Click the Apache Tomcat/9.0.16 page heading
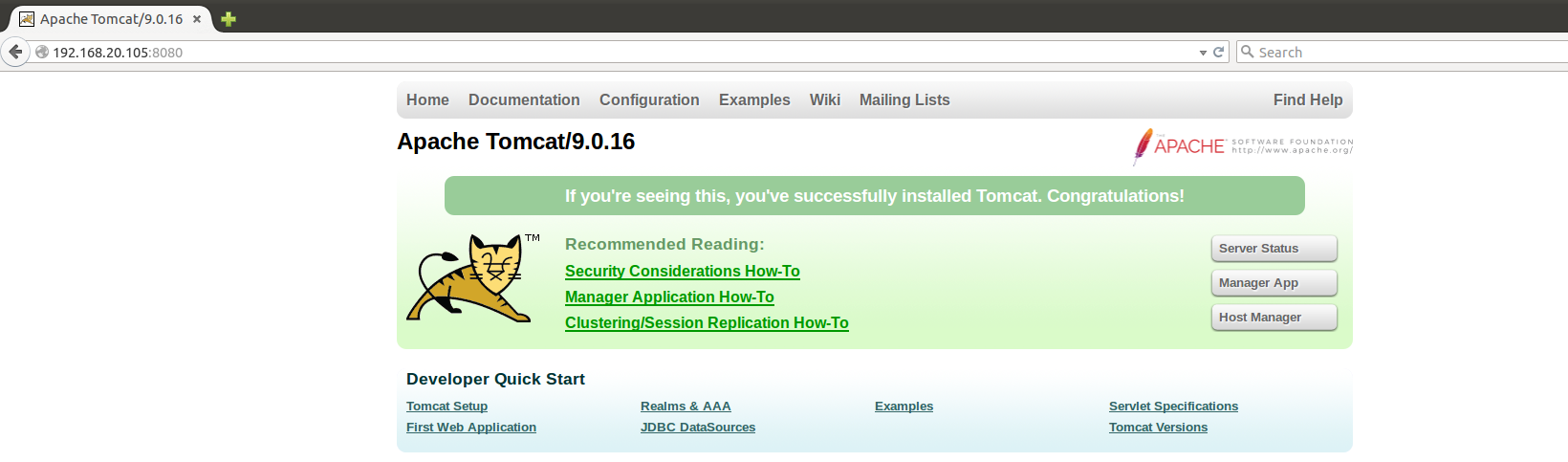The image size is (1568, 462). 516,142
